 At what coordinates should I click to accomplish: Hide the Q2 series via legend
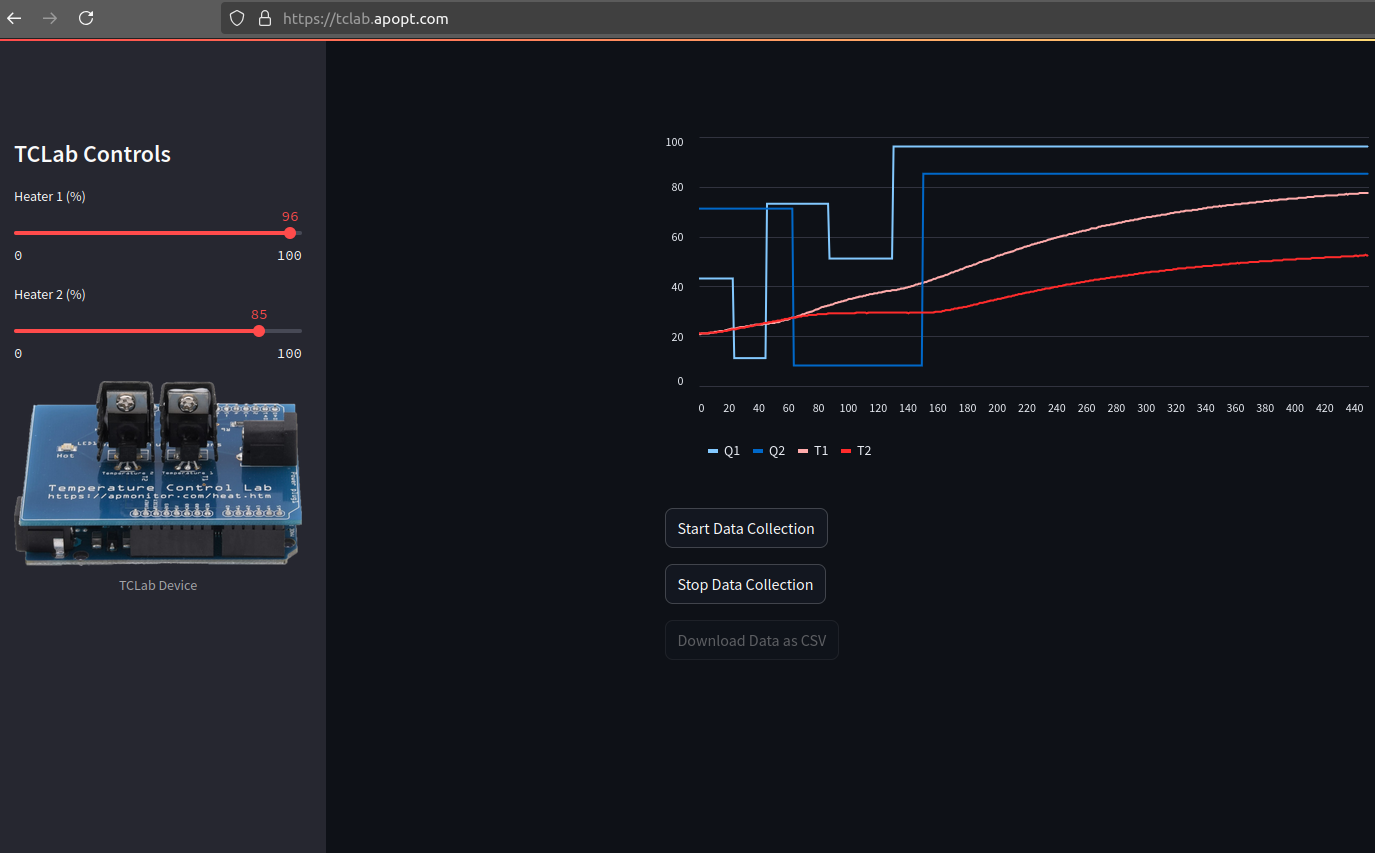click(769, 451)
